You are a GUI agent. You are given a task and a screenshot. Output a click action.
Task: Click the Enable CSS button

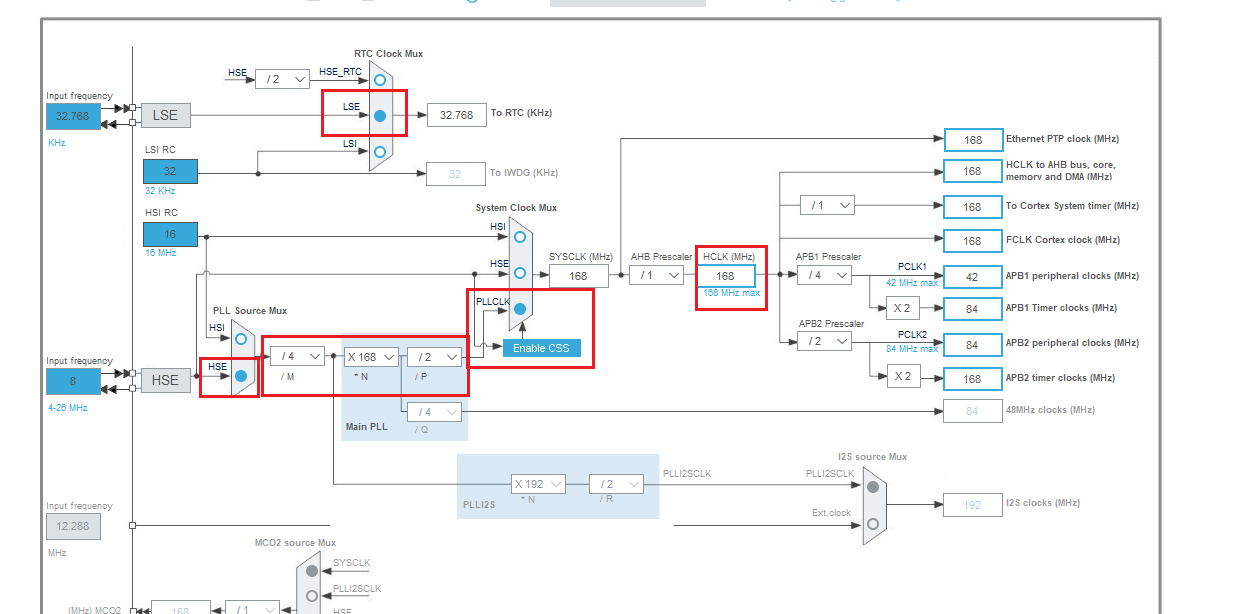click(541, 348)
